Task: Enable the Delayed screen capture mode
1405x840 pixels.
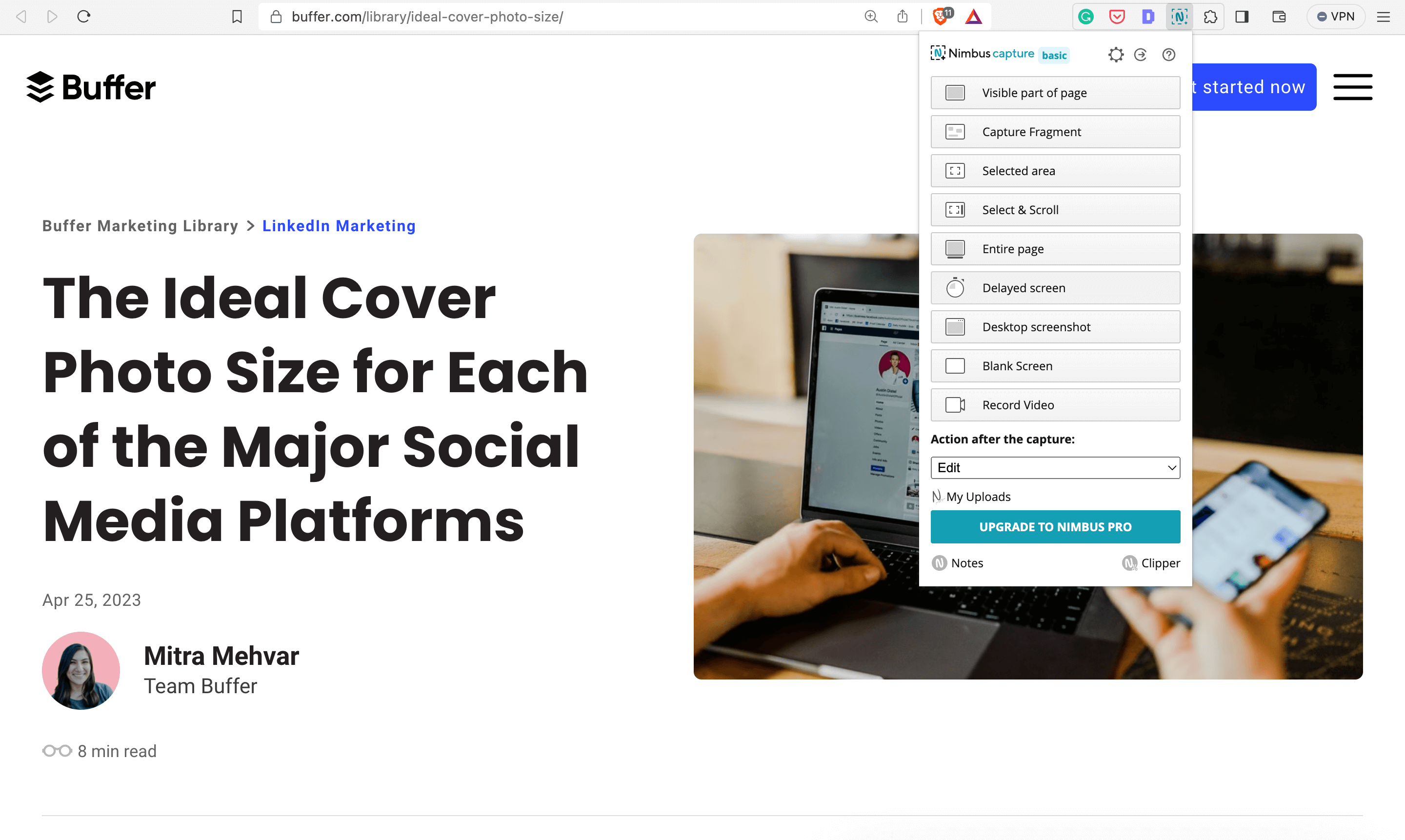Action: (x=1055, y=287)
